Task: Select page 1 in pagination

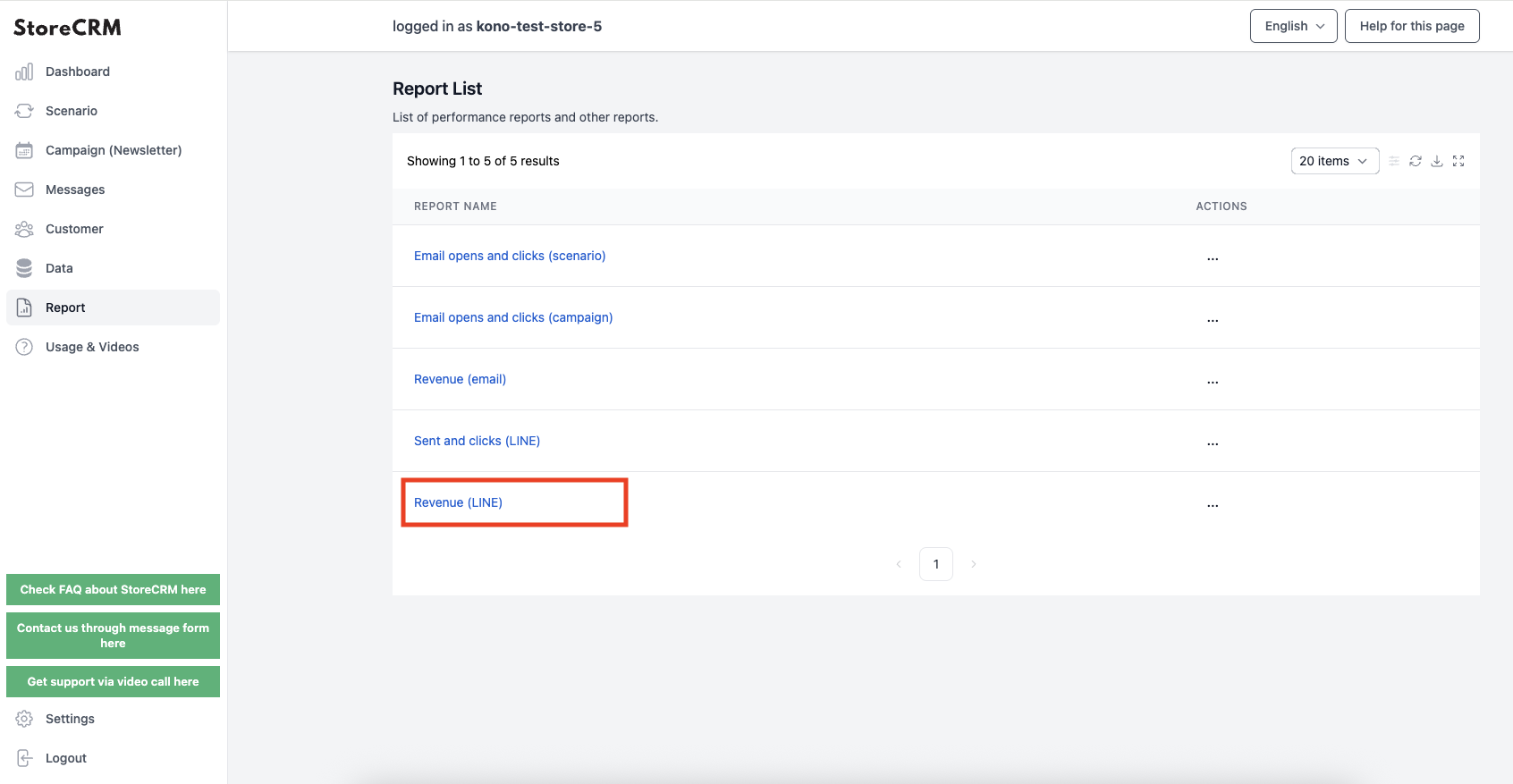Action: 936,564
